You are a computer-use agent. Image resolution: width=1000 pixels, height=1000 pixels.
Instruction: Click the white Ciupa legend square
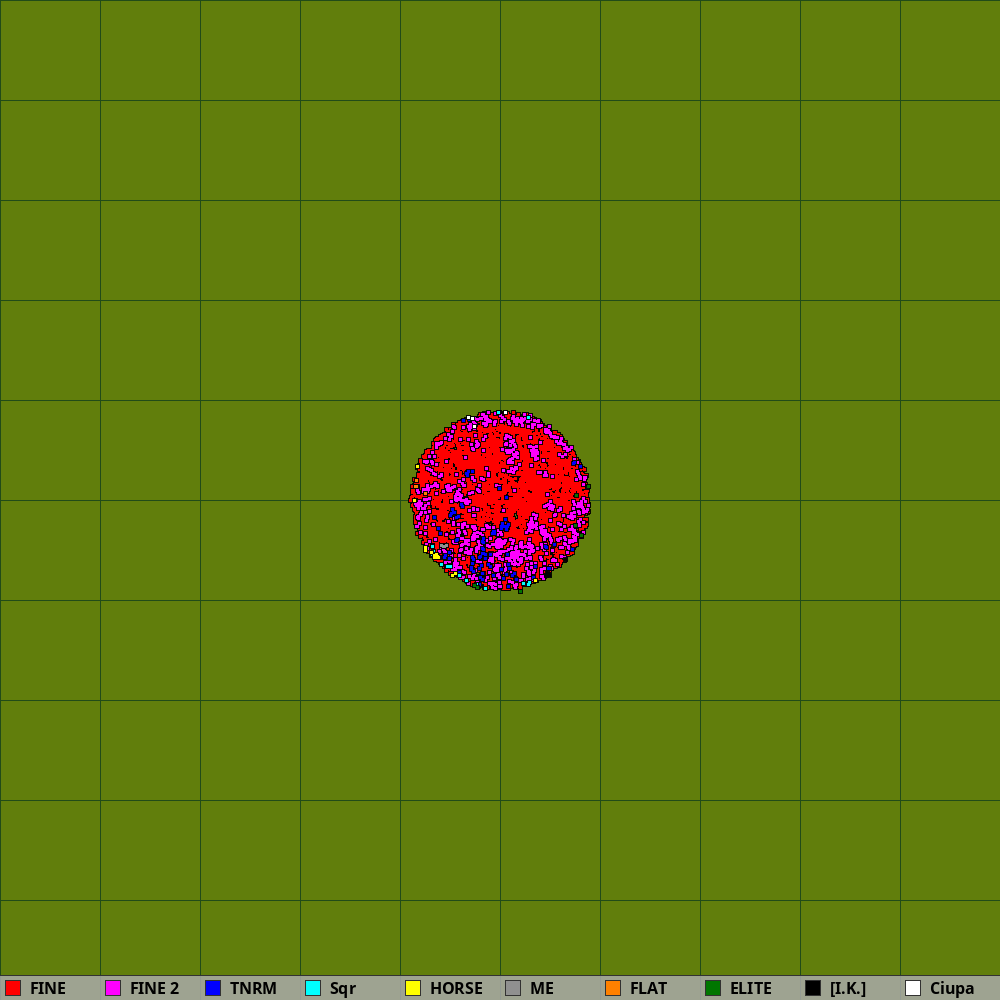tap(913, 988)
